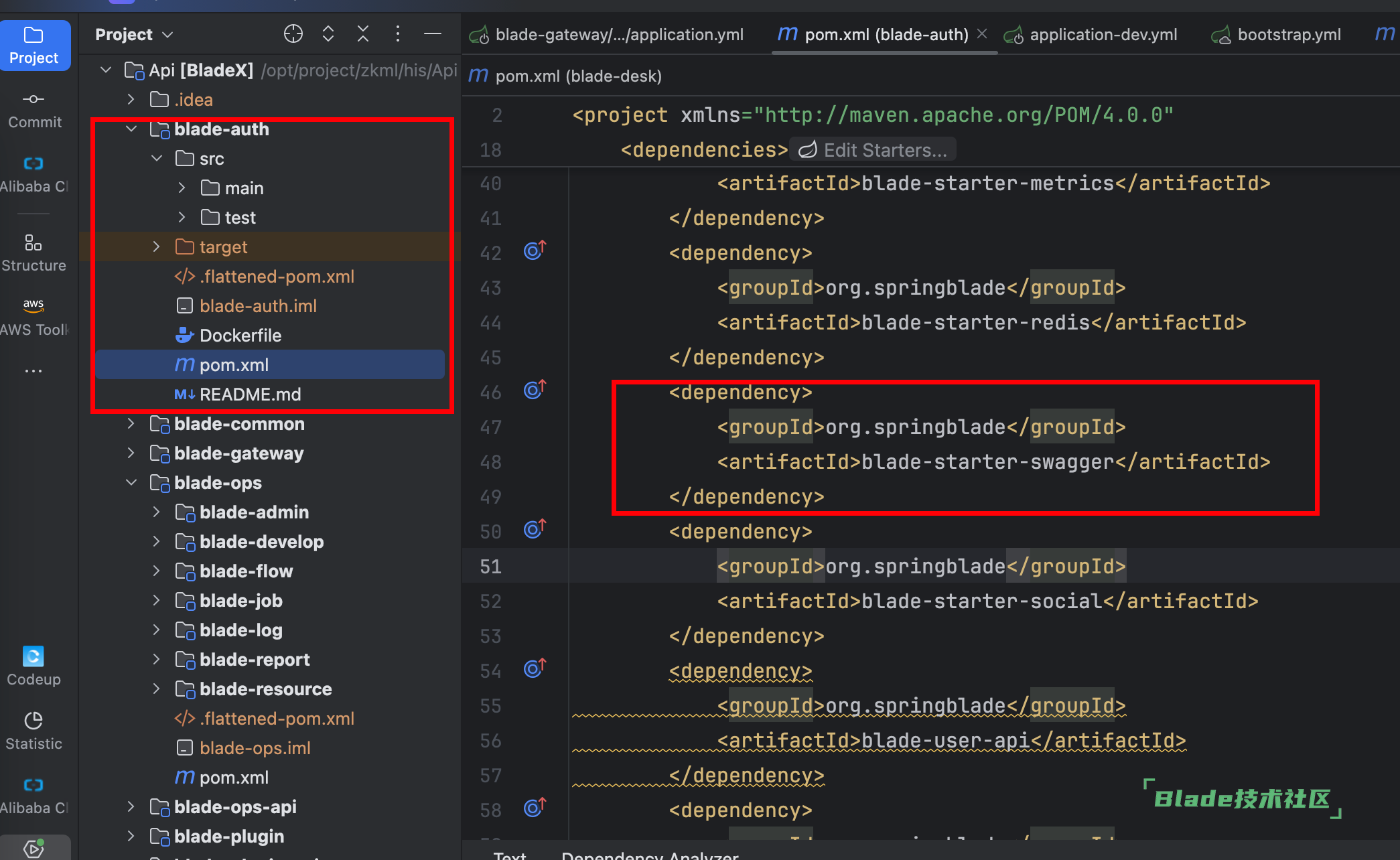Click blade-starter-social artifactId on line 52

pos(981,601)
